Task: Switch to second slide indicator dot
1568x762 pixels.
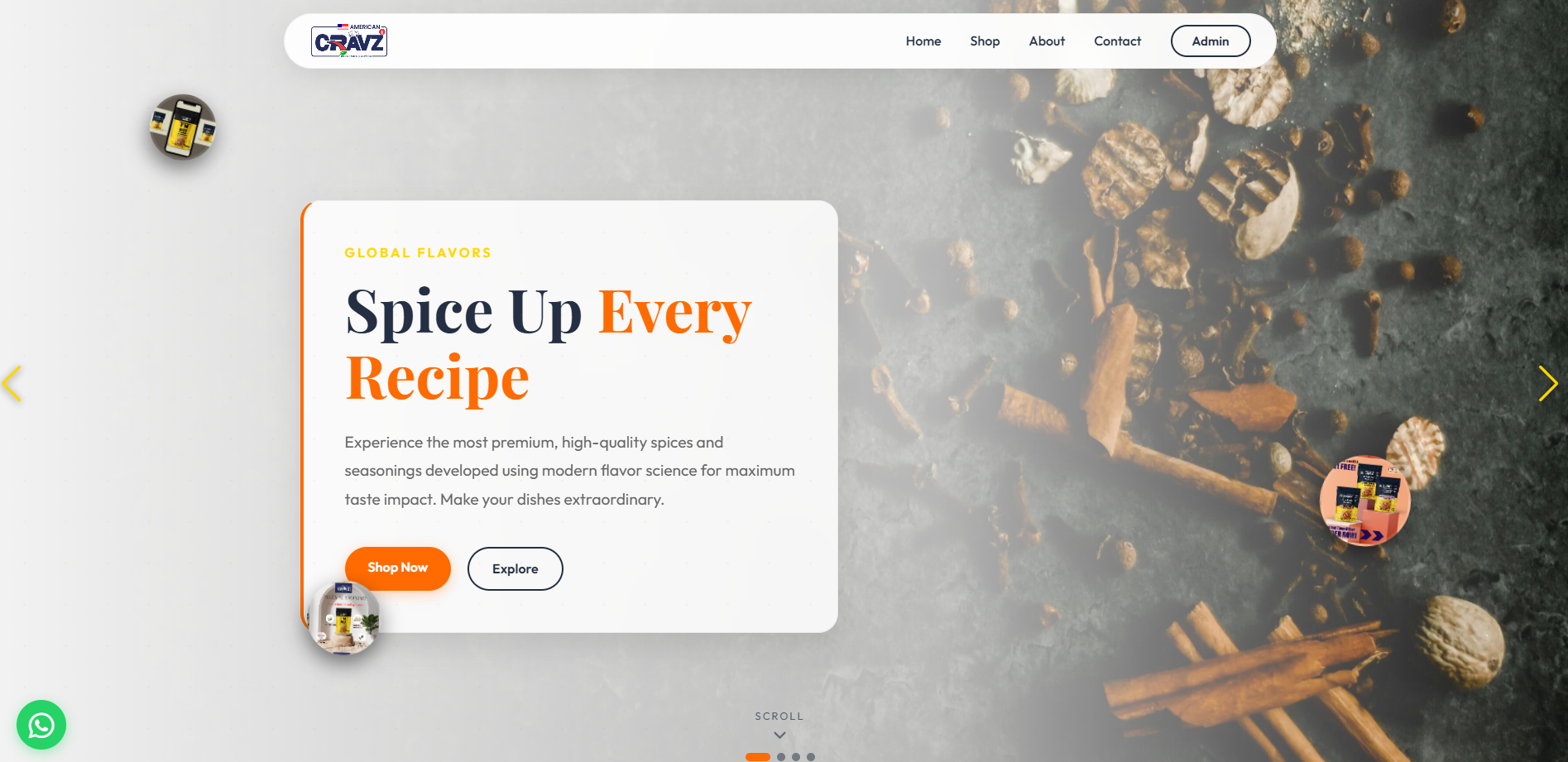Action: (x=781, y=756)
